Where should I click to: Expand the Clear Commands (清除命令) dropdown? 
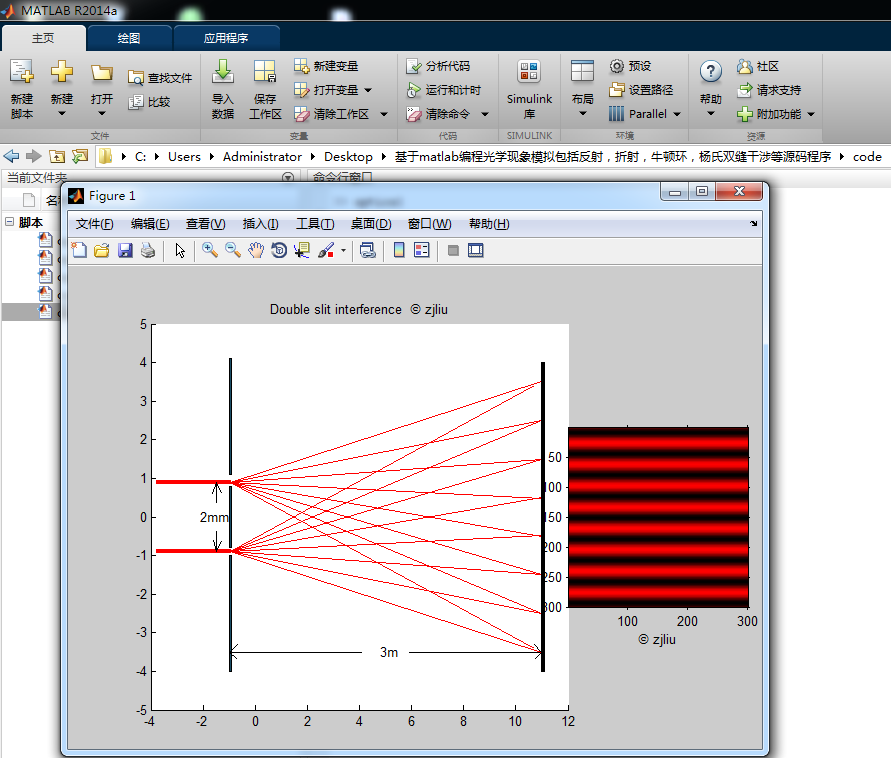pos(485,114)
